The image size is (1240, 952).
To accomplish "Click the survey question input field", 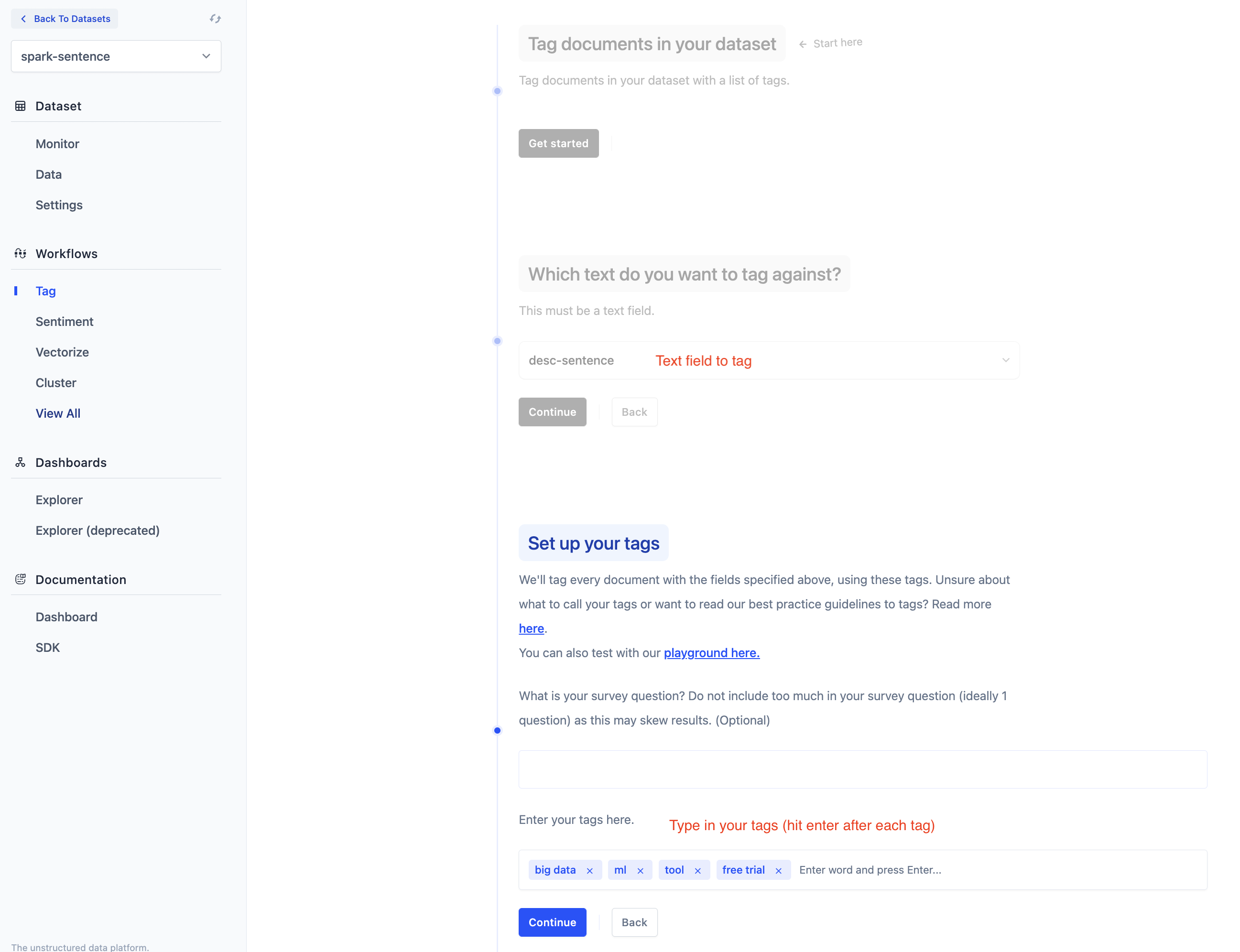I will click(862, 769).
